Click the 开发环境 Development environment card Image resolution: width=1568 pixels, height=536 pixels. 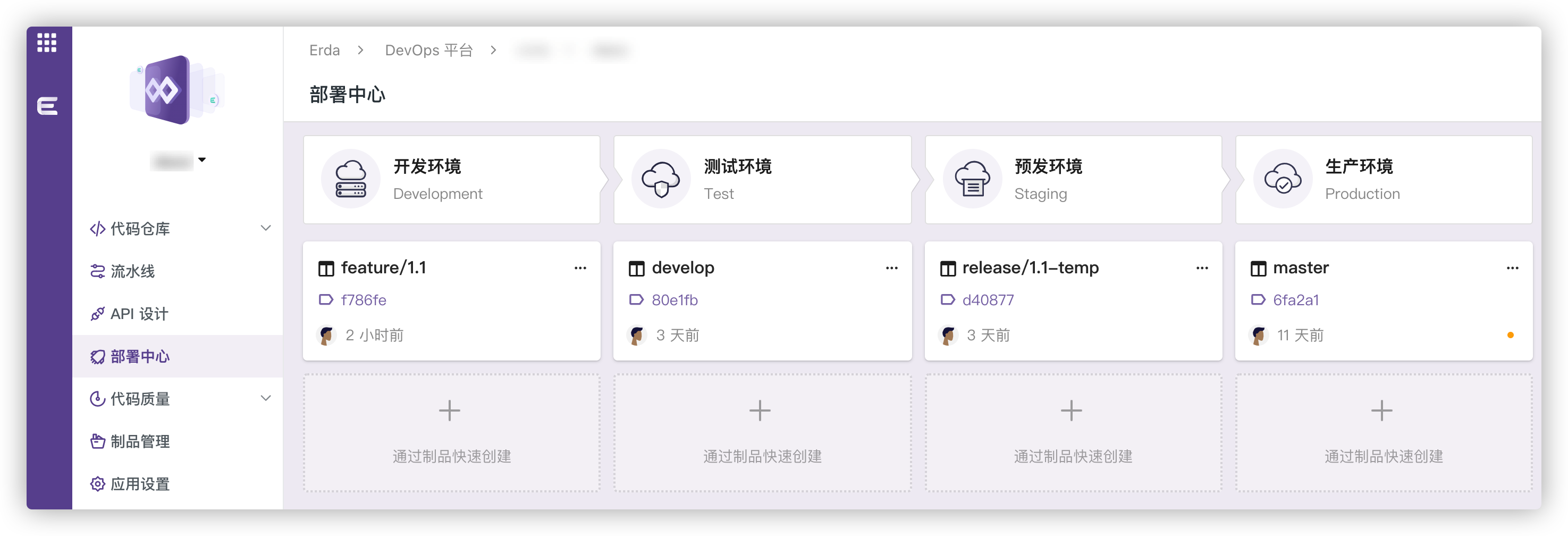click(452, 179)
